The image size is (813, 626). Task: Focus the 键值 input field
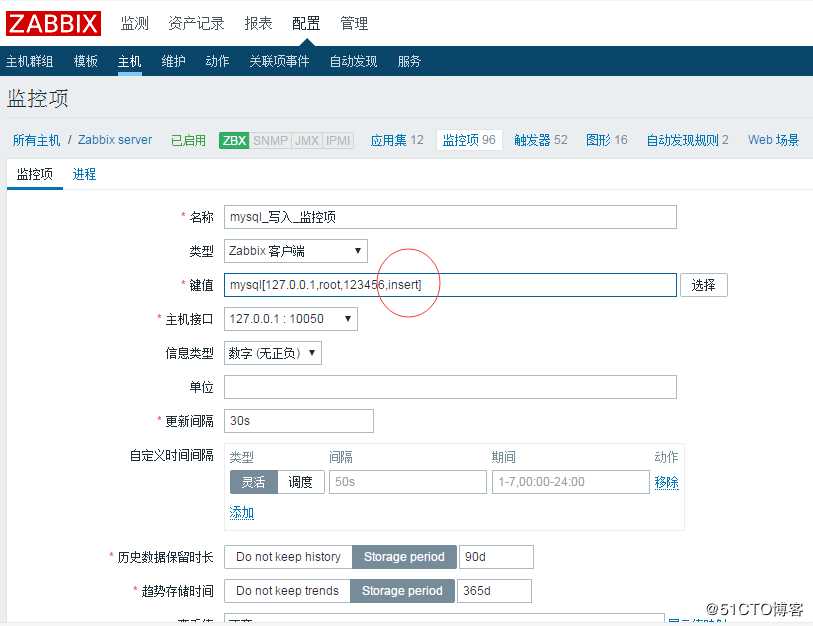pyautogui.click(x=450, y=285)
